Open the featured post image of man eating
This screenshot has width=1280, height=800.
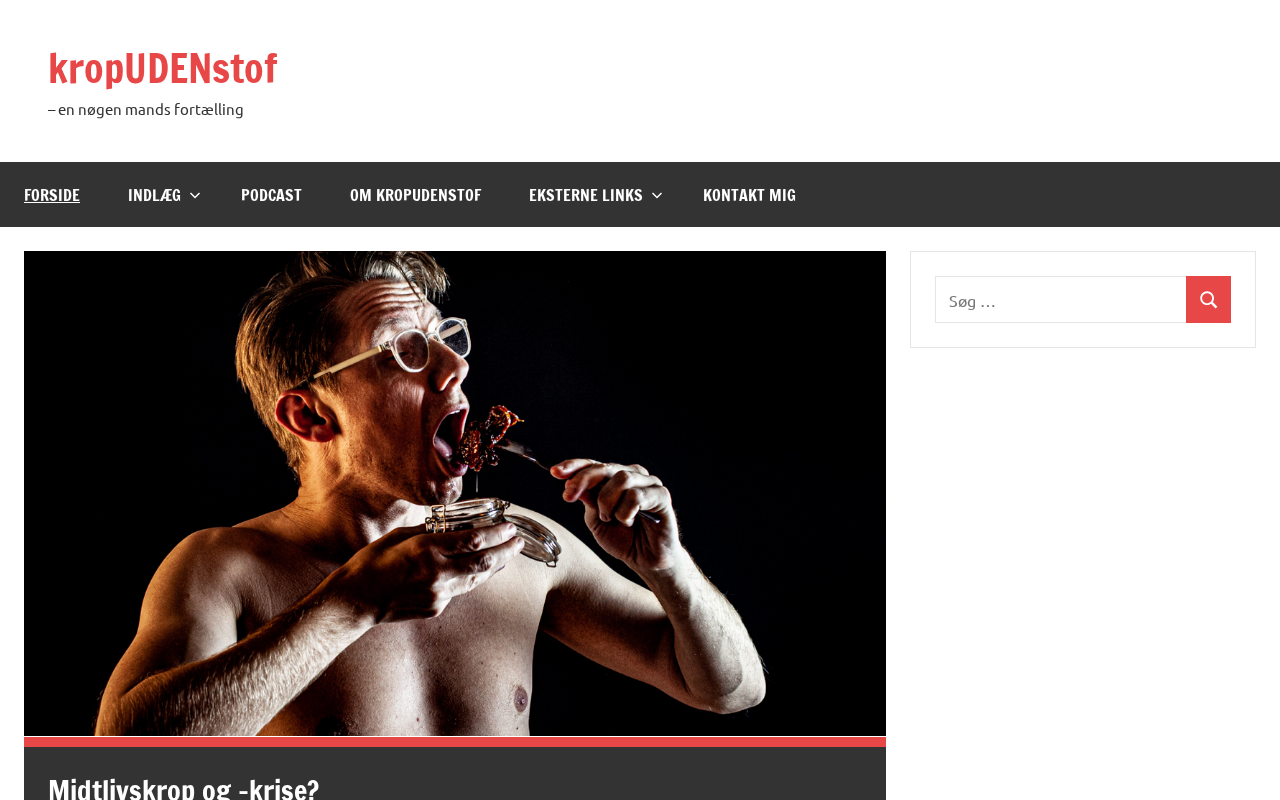click(455, 493)
